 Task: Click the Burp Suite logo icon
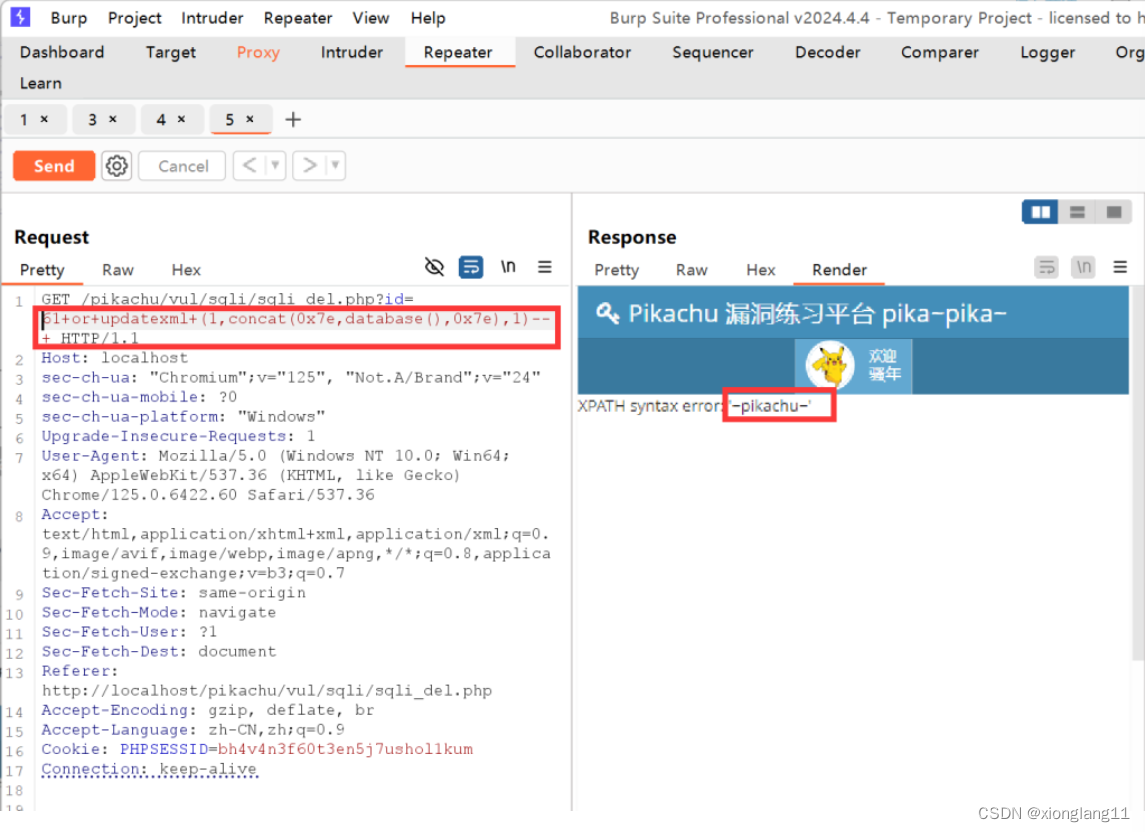[20, 16]
